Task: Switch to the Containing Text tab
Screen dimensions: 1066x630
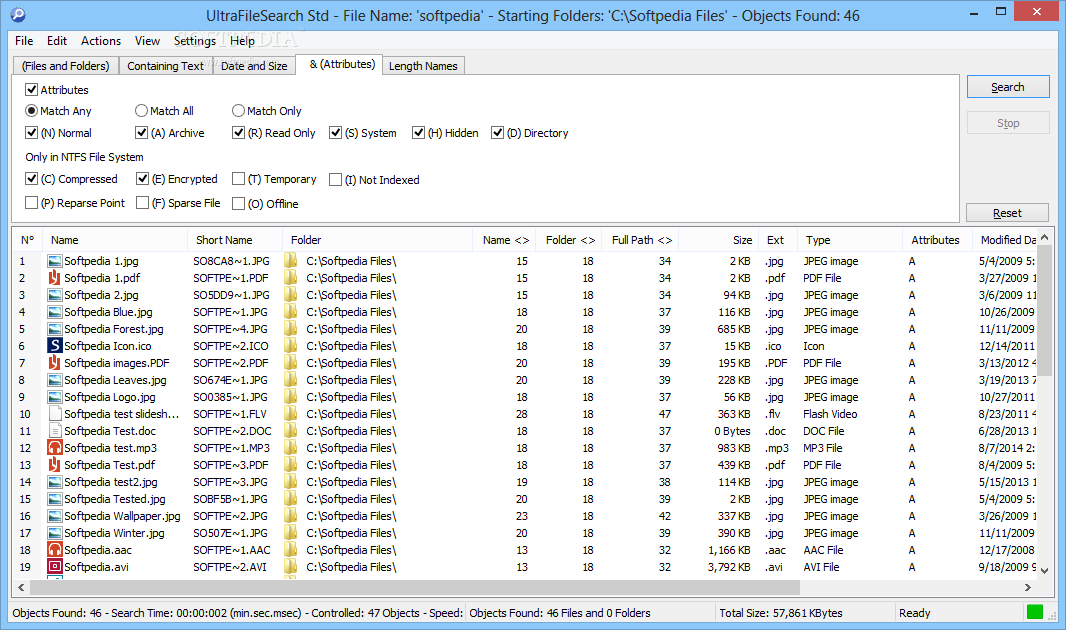Action: coord(165,66)
